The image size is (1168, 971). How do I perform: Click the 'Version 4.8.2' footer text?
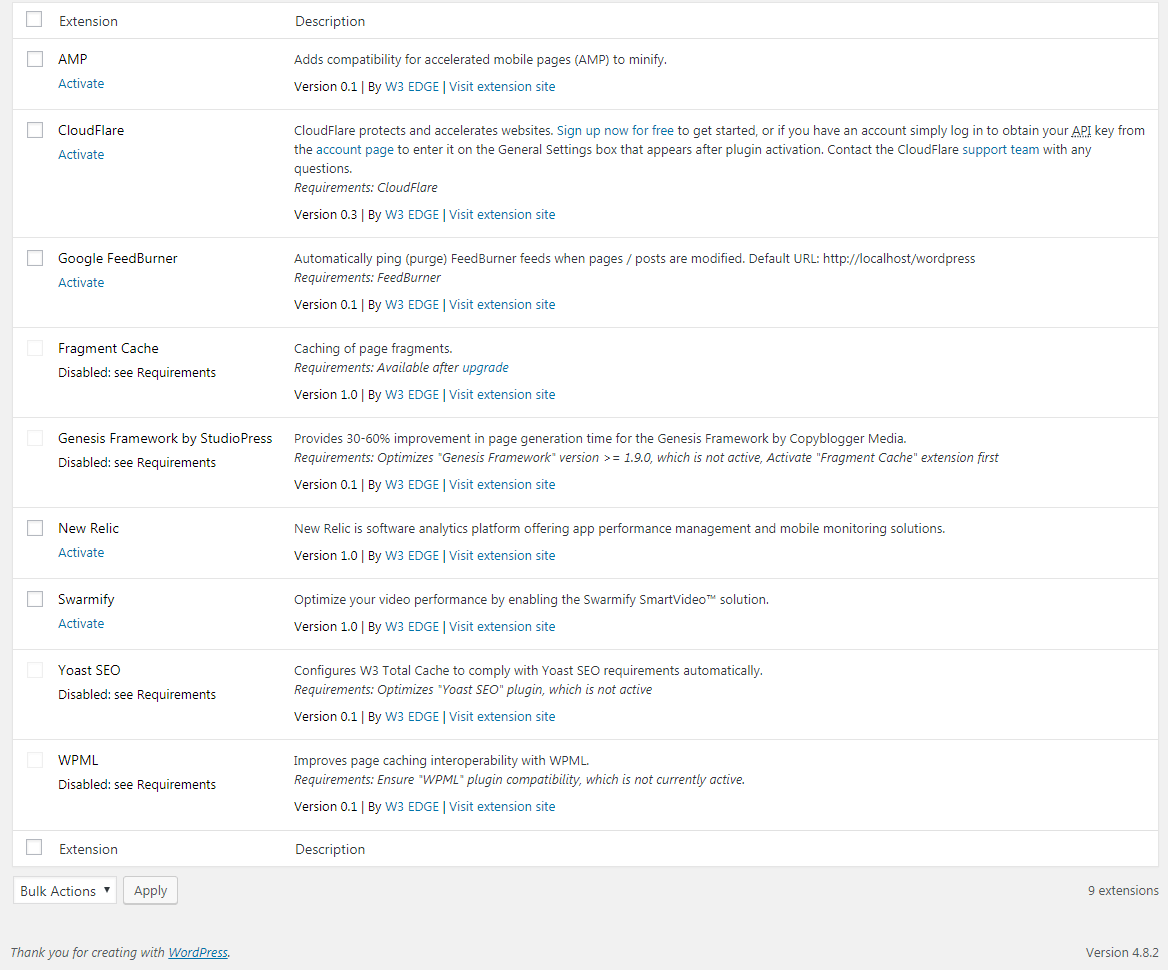(x=1122, y=952)
